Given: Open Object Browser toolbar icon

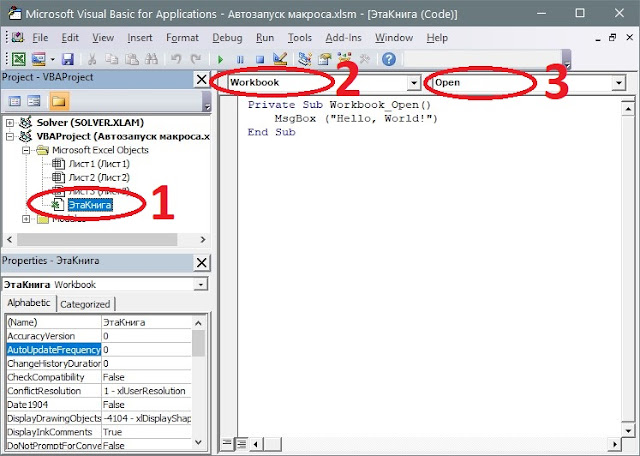Looking at the screenshot, I should tap(344, 57).
